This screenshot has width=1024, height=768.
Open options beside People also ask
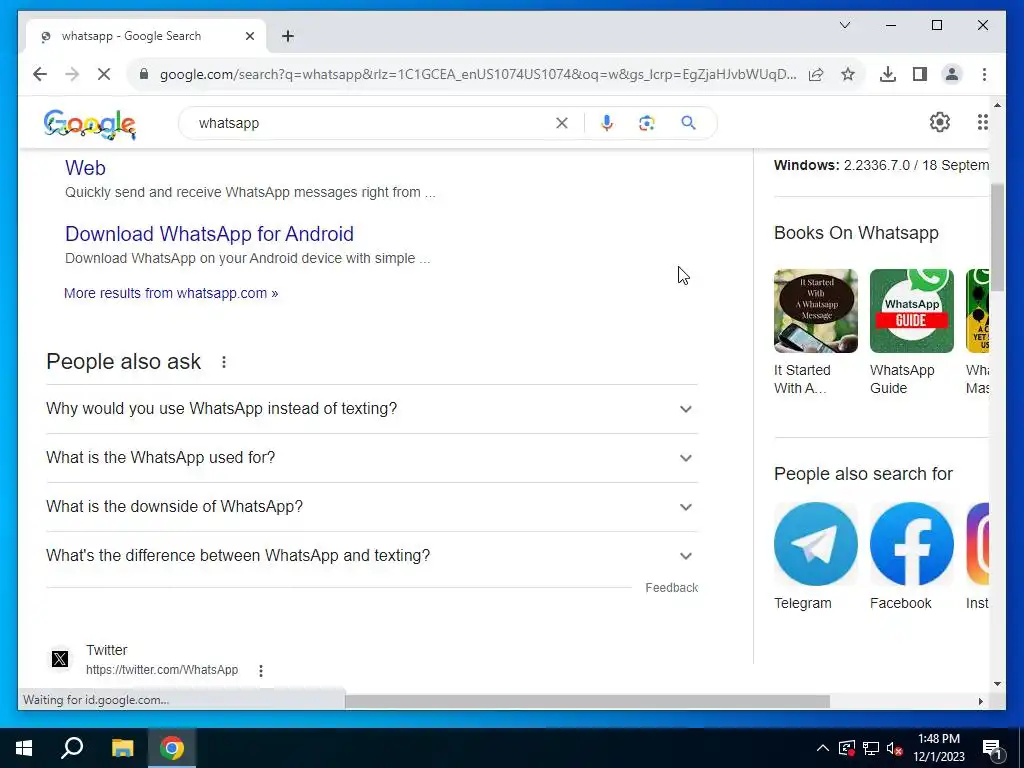[224, 362]
